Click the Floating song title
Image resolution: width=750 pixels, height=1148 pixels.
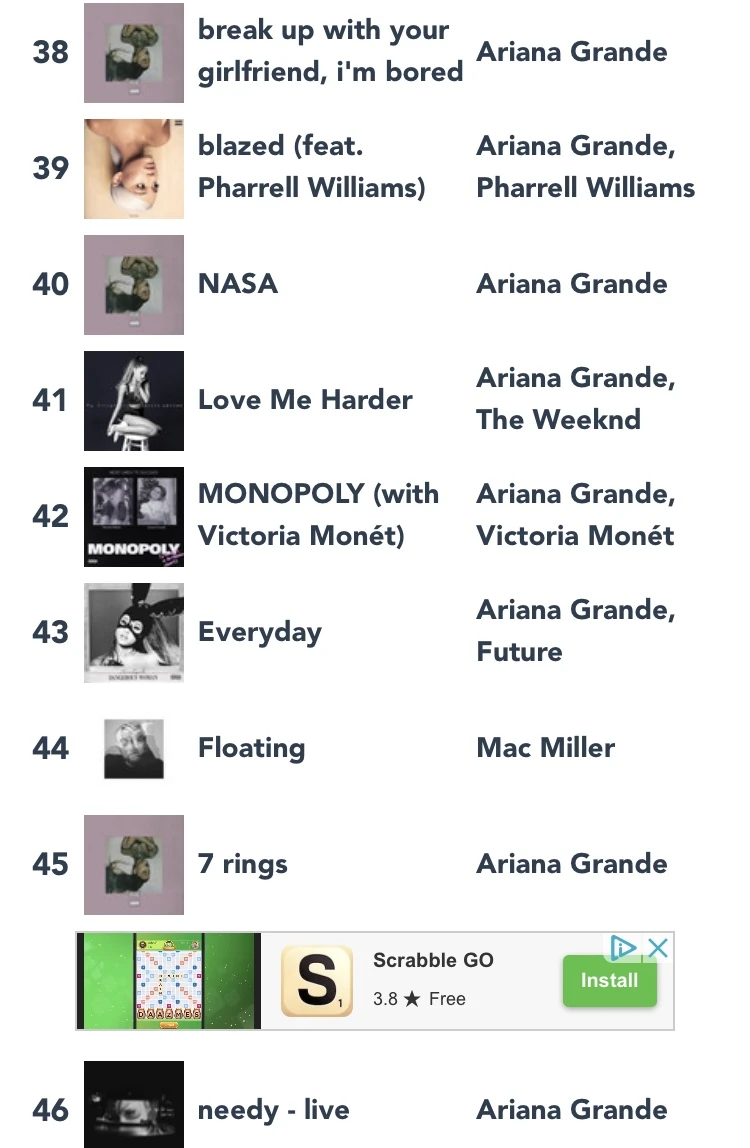251,748
